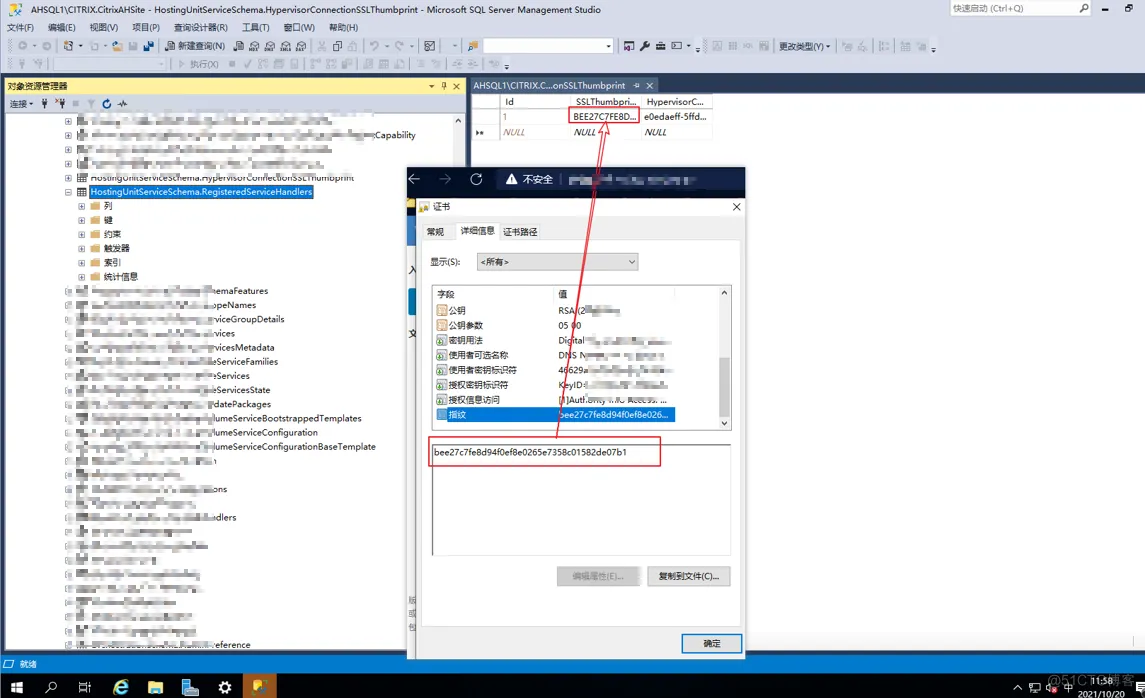The image size is (1145, 698).
Task: Select the HostingUnitServiceSchema.RegisteredServiceHandlers tree item
Action: point(202,192)
